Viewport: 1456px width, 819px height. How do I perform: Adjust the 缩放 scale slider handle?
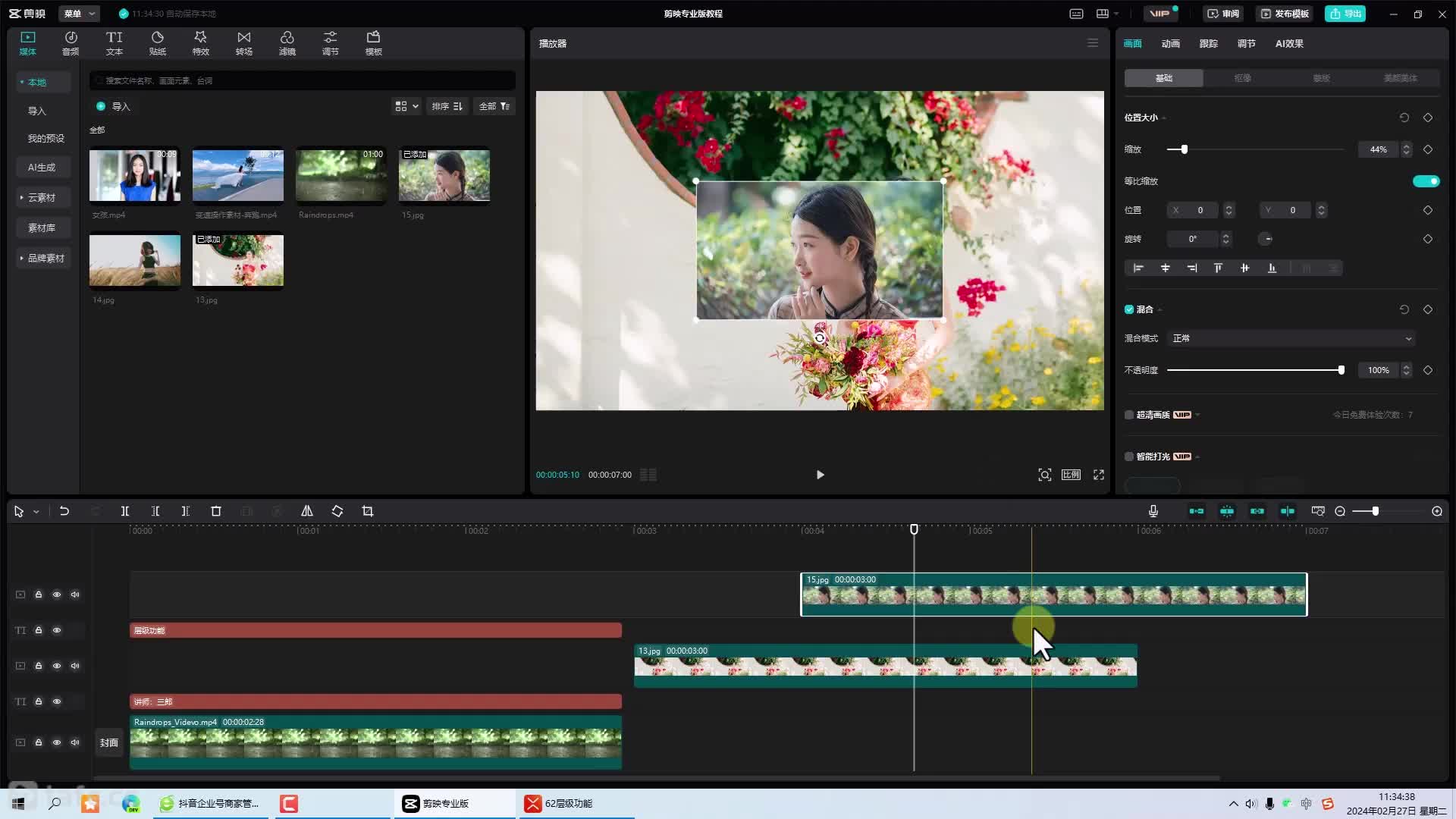pos(1184,149)
